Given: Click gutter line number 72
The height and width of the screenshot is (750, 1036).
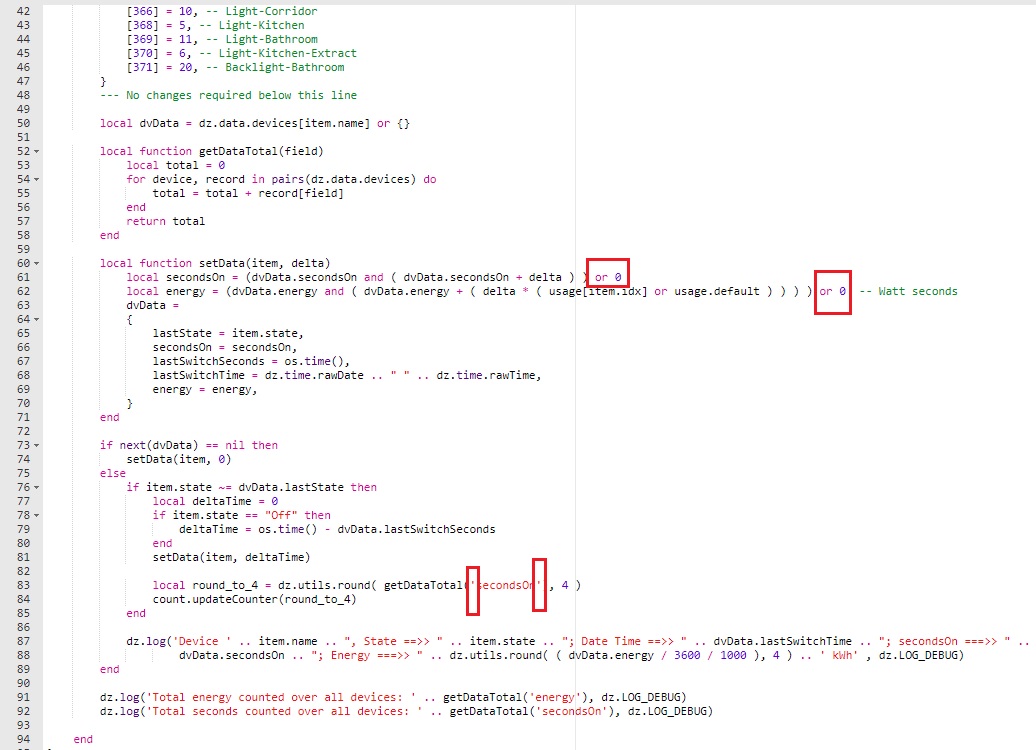Looking at the screenshot, I should pos(23,431).
